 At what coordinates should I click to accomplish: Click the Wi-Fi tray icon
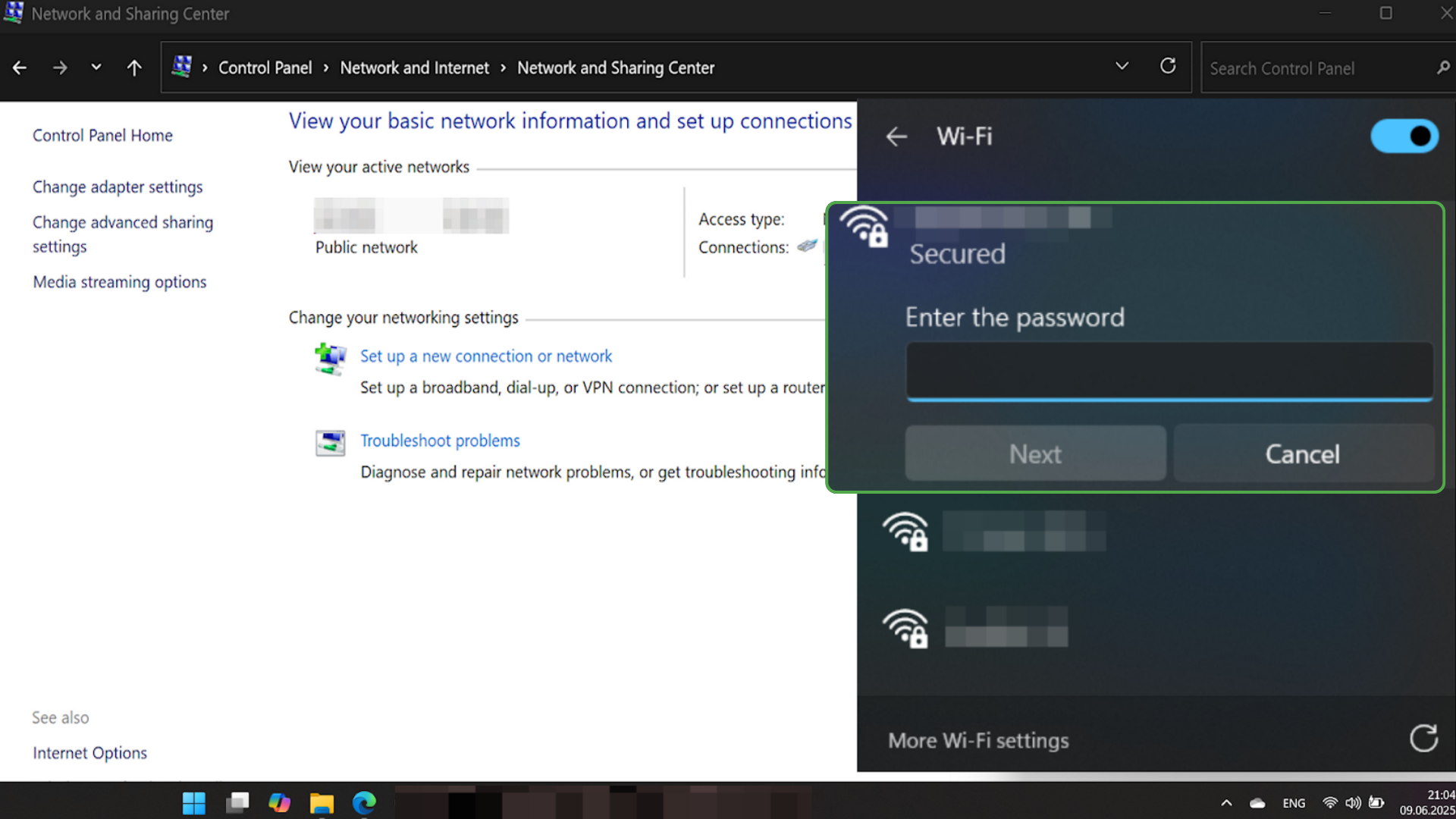tap(1329, 802)
